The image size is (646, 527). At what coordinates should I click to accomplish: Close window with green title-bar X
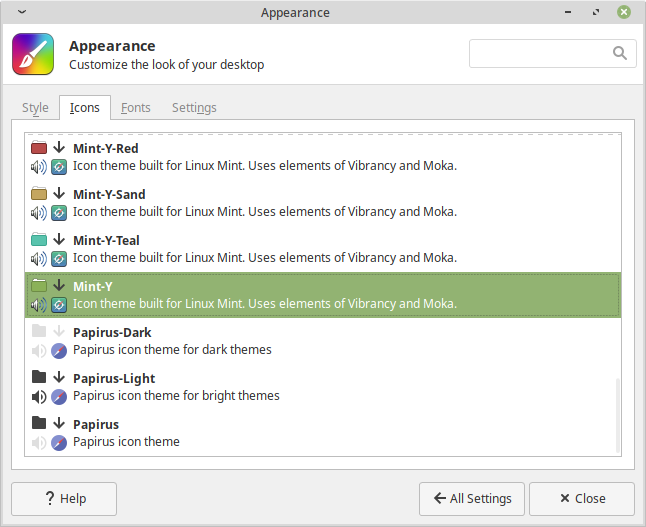pos(624,12)
